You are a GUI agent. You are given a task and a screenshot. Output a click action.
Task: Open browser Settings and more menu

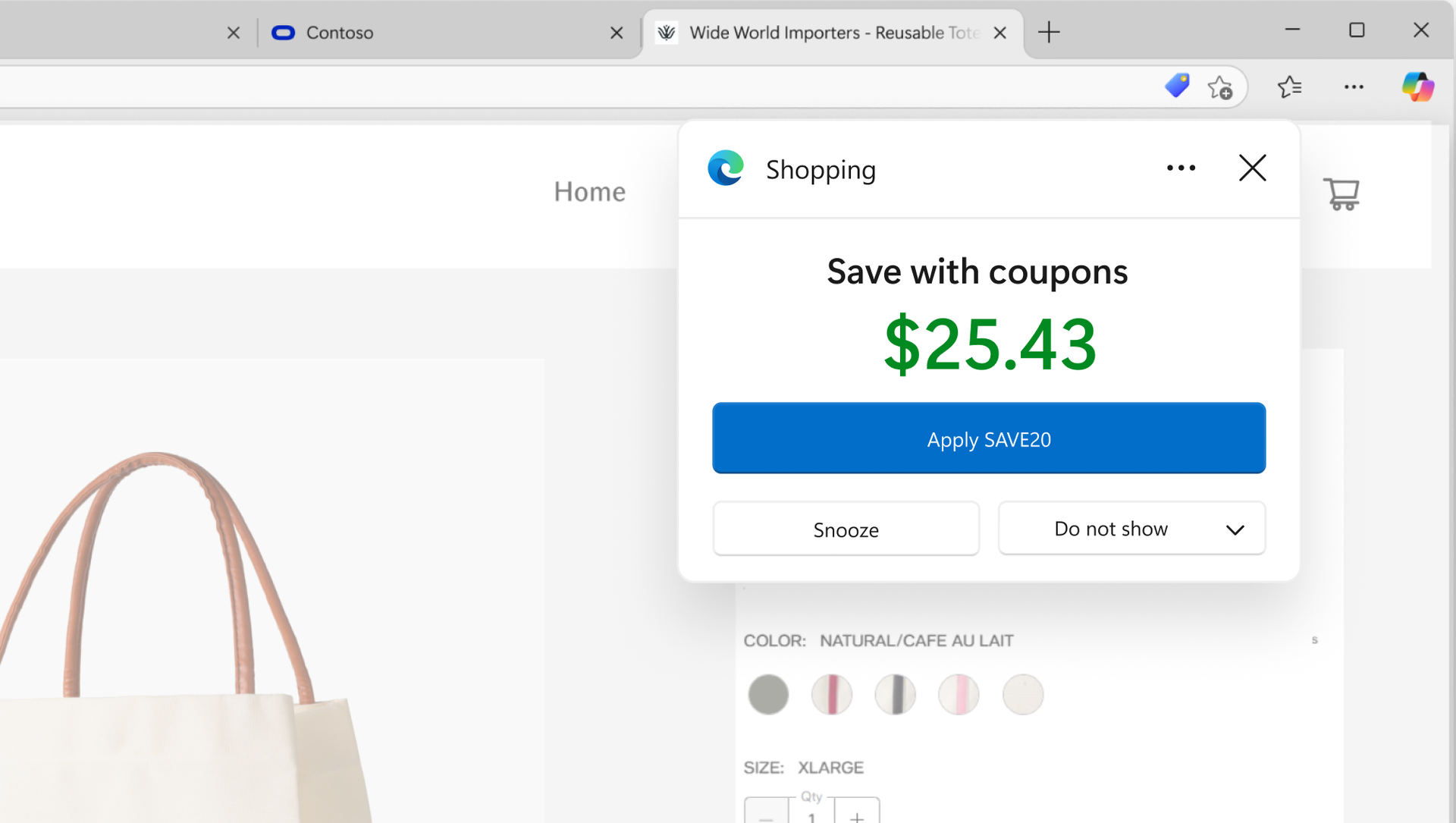tap(1354, 87)
